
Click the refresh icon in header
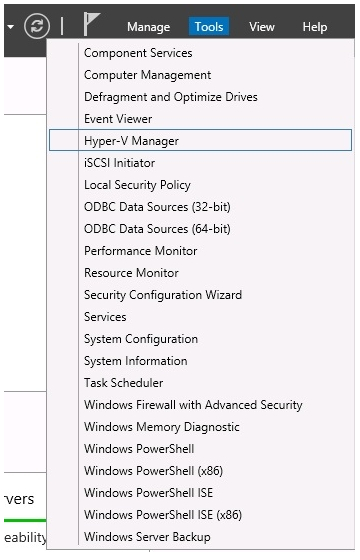click(37, 26)
